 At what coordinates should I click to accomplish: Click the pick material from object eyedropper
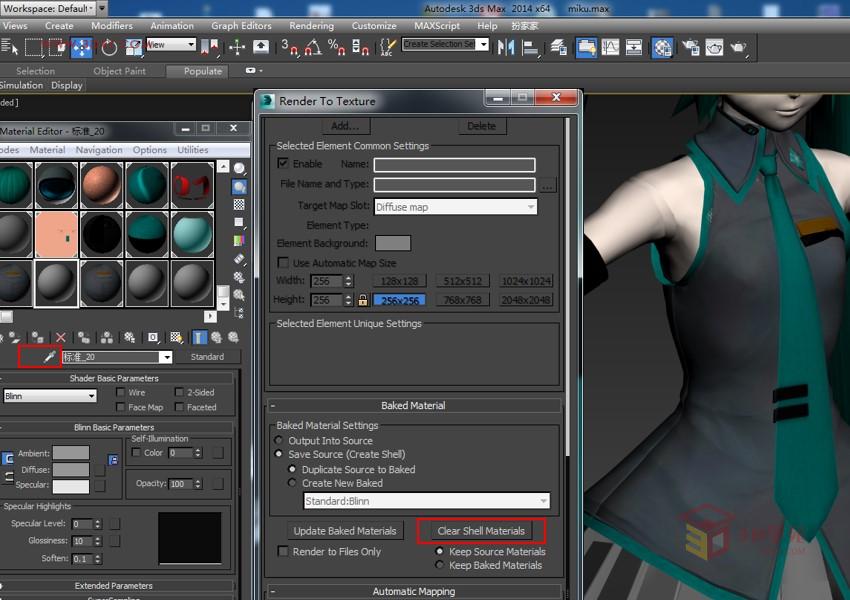[47, 357]
